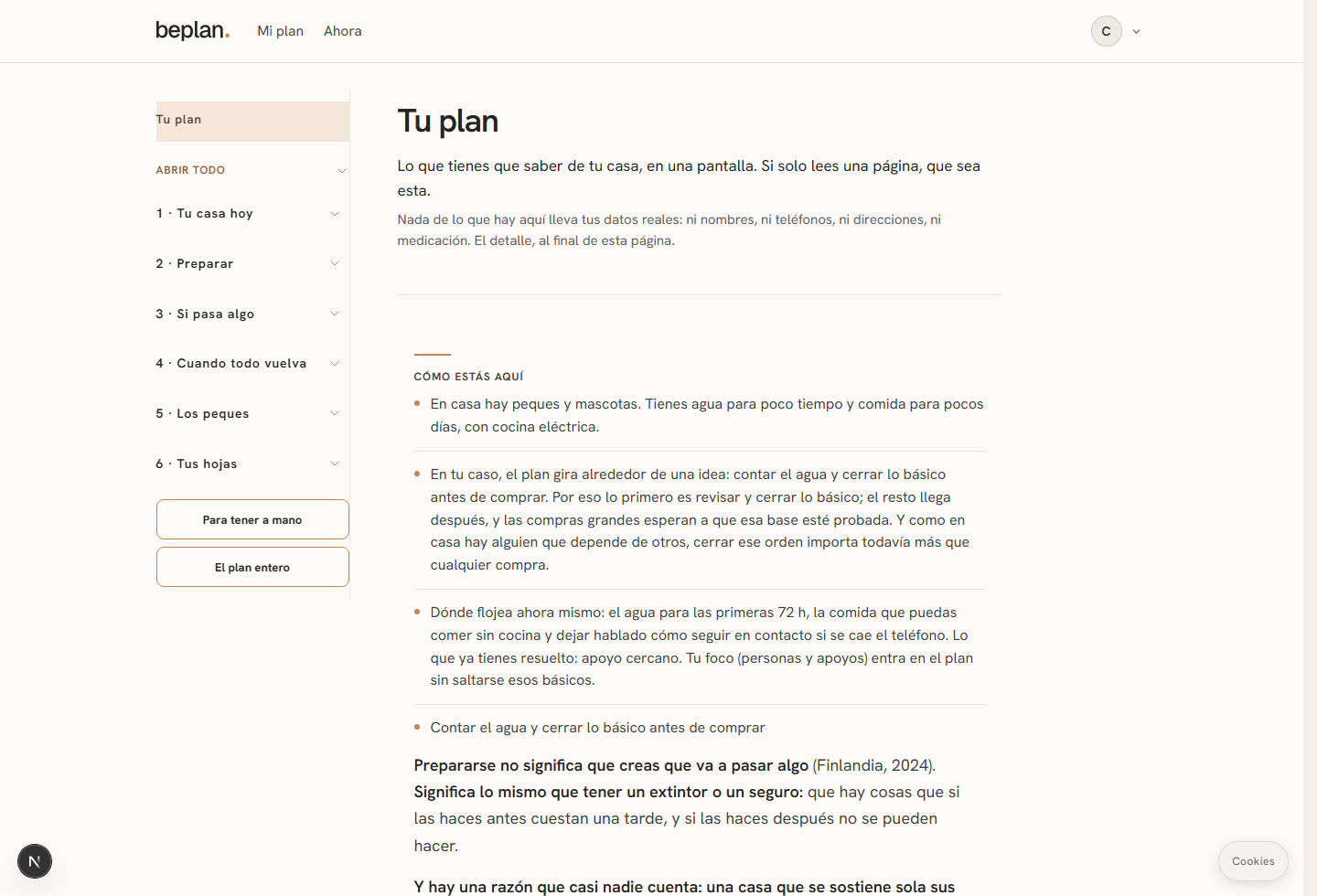The width and height of the screenshot is (1317, 896).
Task: Expand chevron for Preparar
Action: point(335,263)
